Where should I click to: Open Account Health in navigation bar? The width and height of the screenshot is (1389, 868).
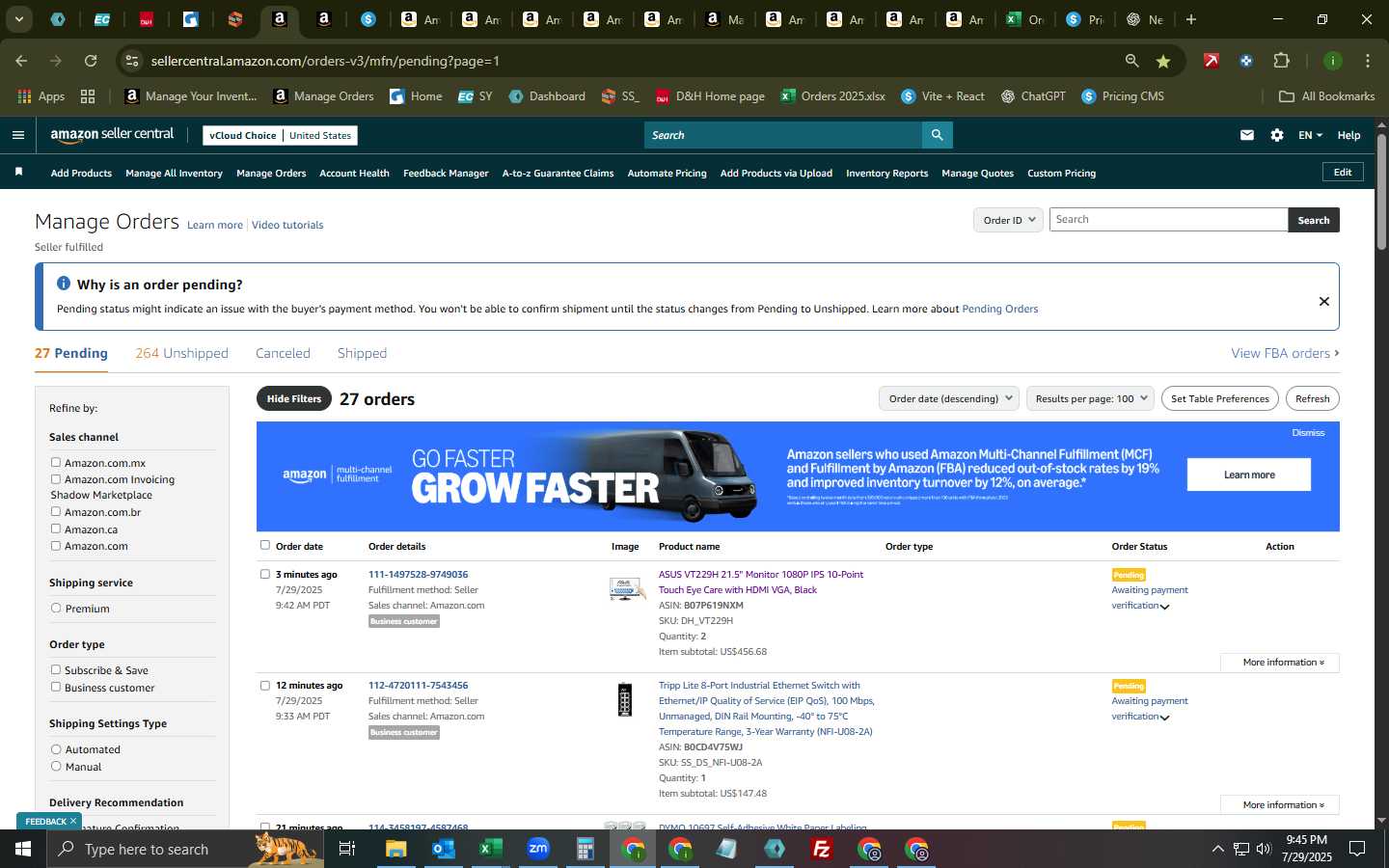point(354,174)
